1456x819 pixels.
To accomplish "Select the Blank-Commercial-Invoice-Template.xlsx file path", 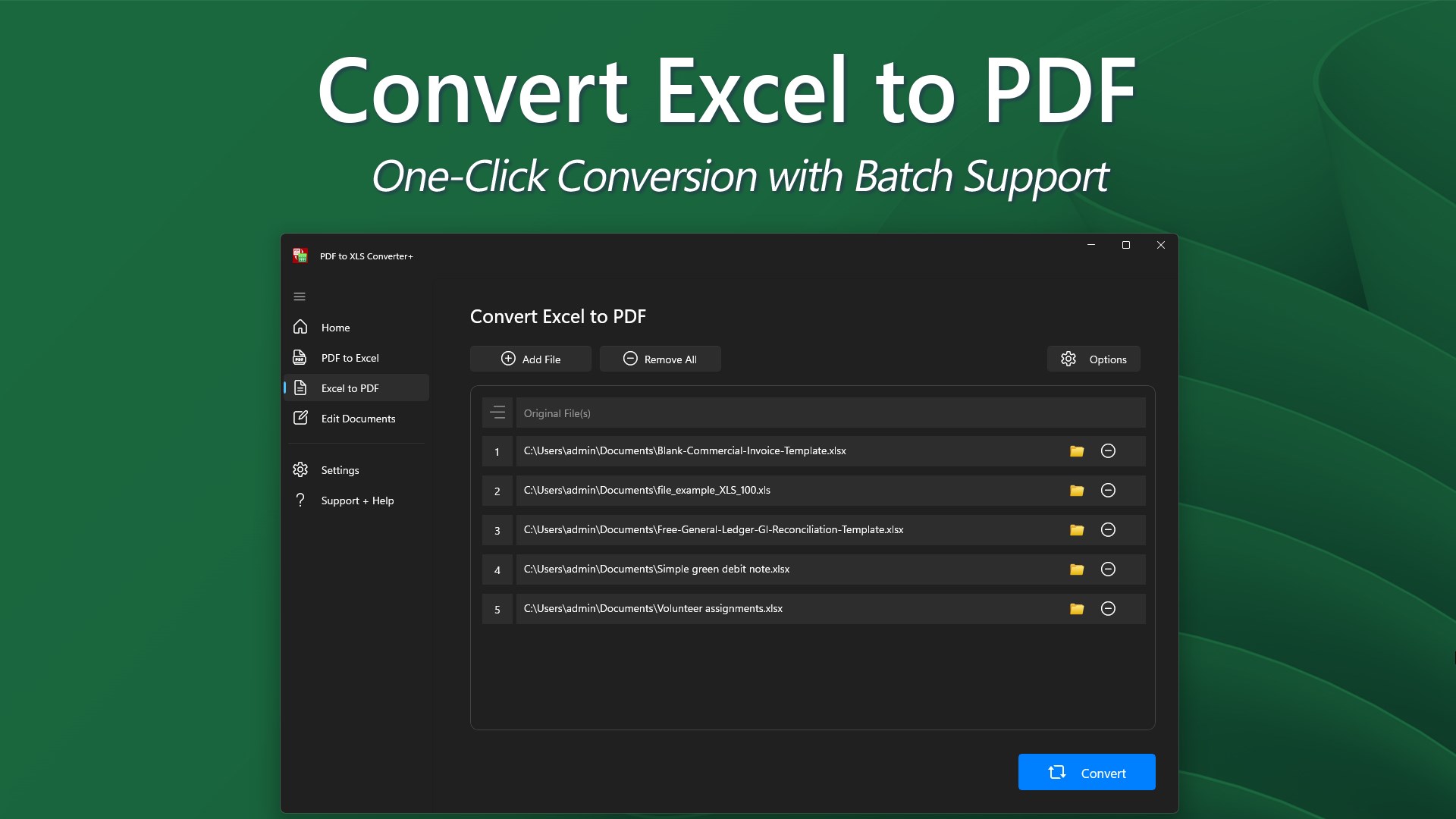I will 685,450.
